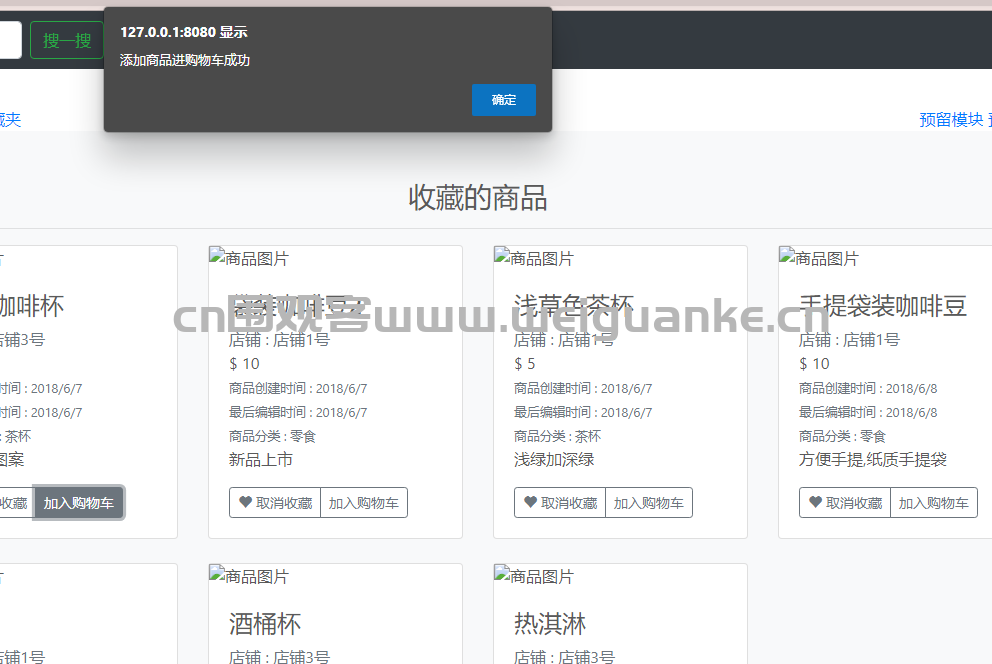The image size is (992, 664).
Task: Click the 热淇淋 product title
Action: (550, 624)
